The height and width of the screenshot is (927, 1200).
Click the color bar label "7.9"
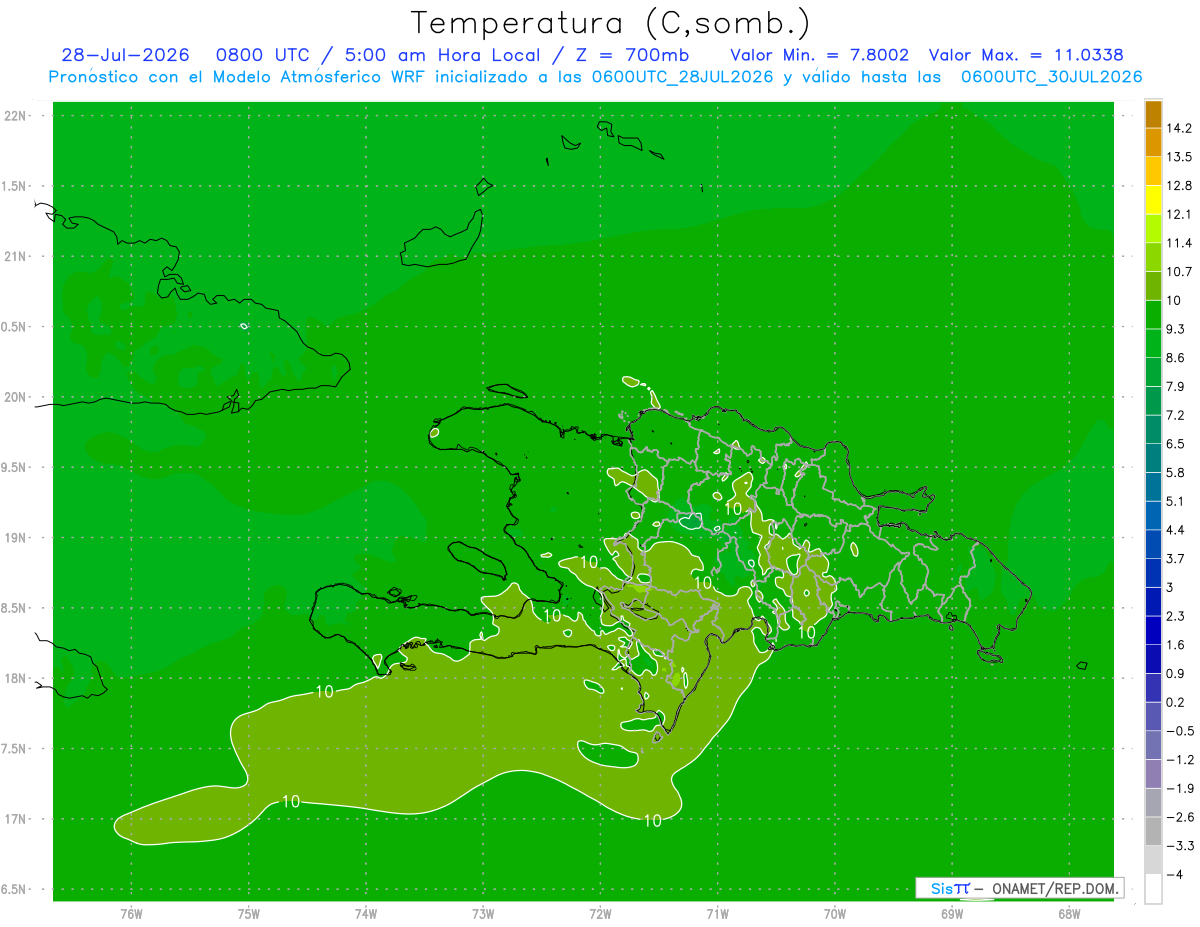tap(1175, 386)
